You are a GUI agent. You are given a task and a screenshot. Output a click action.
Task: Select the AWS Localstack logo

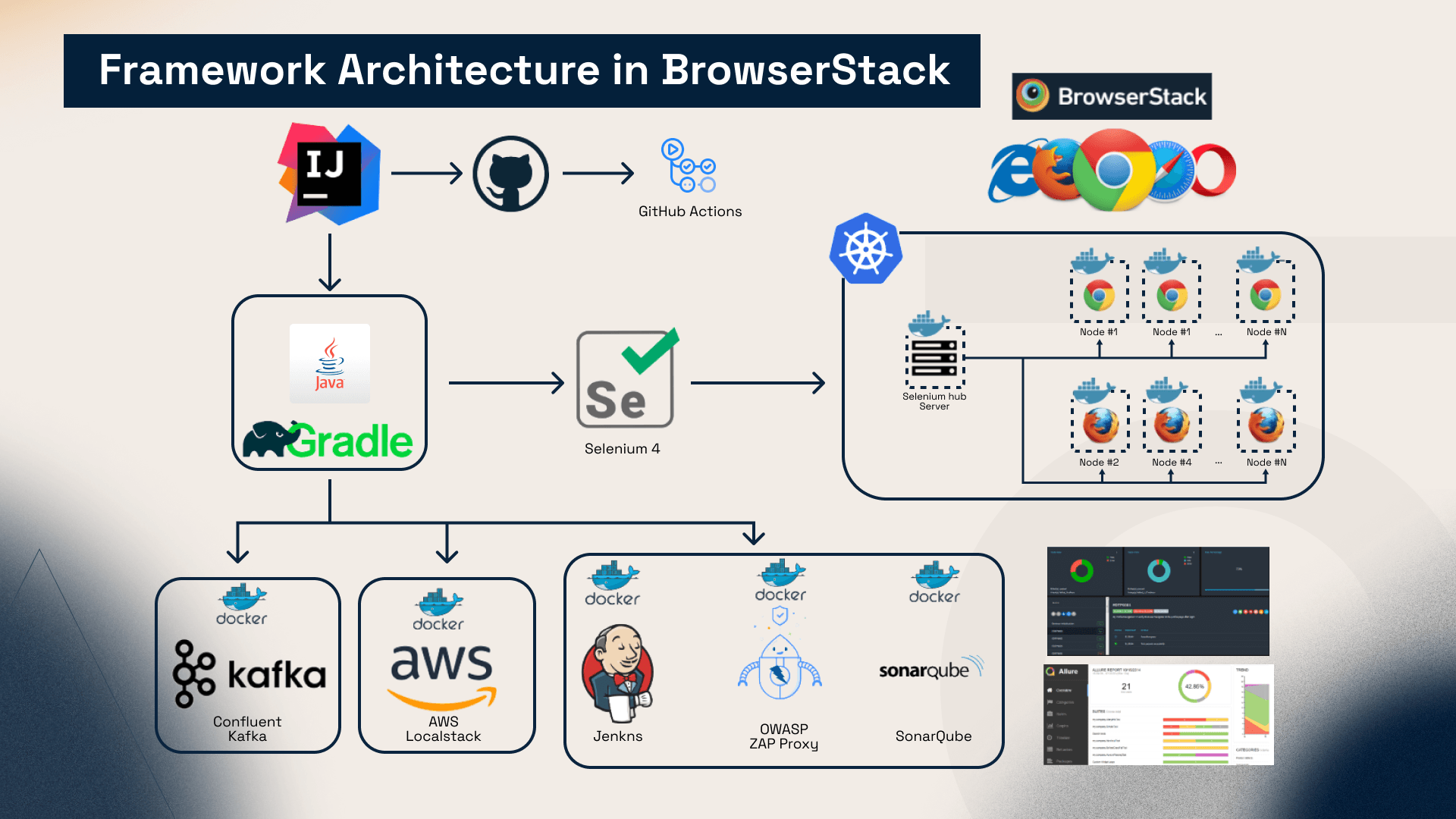pyautogui.click(x=444, y=675)
